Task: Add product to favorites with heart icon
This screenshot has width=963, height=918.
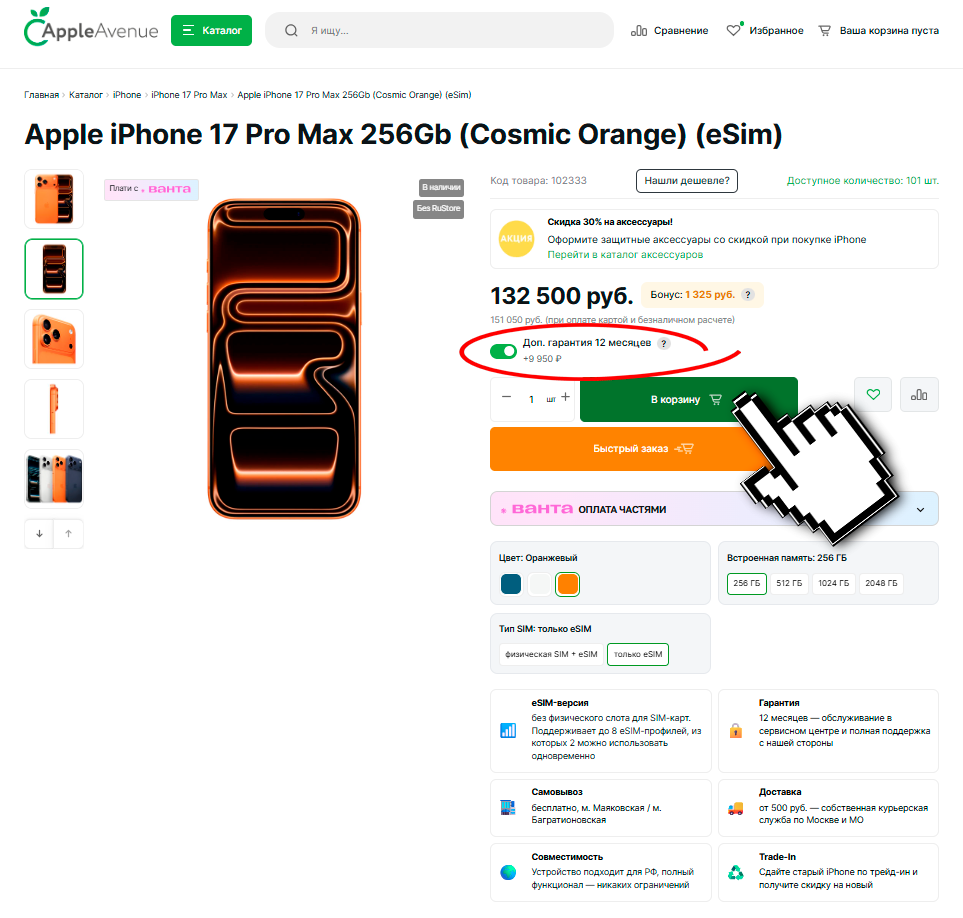Action: click(x=873, y=394)
